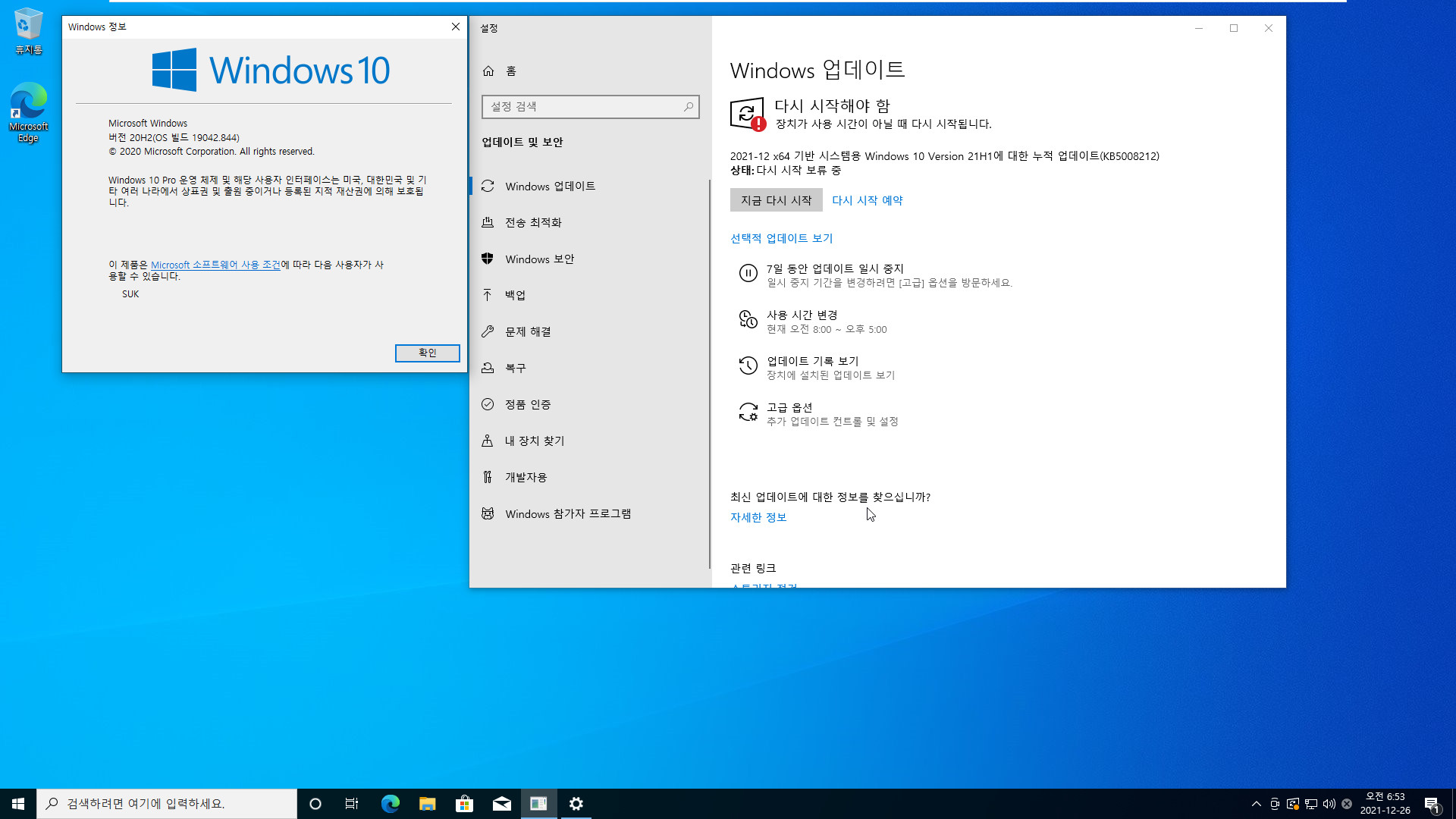The height and width of the screenshot is (819, 1456).
Task: Open Microsoft Edge desktop shortcut
Action: click(x=29, y=112)
